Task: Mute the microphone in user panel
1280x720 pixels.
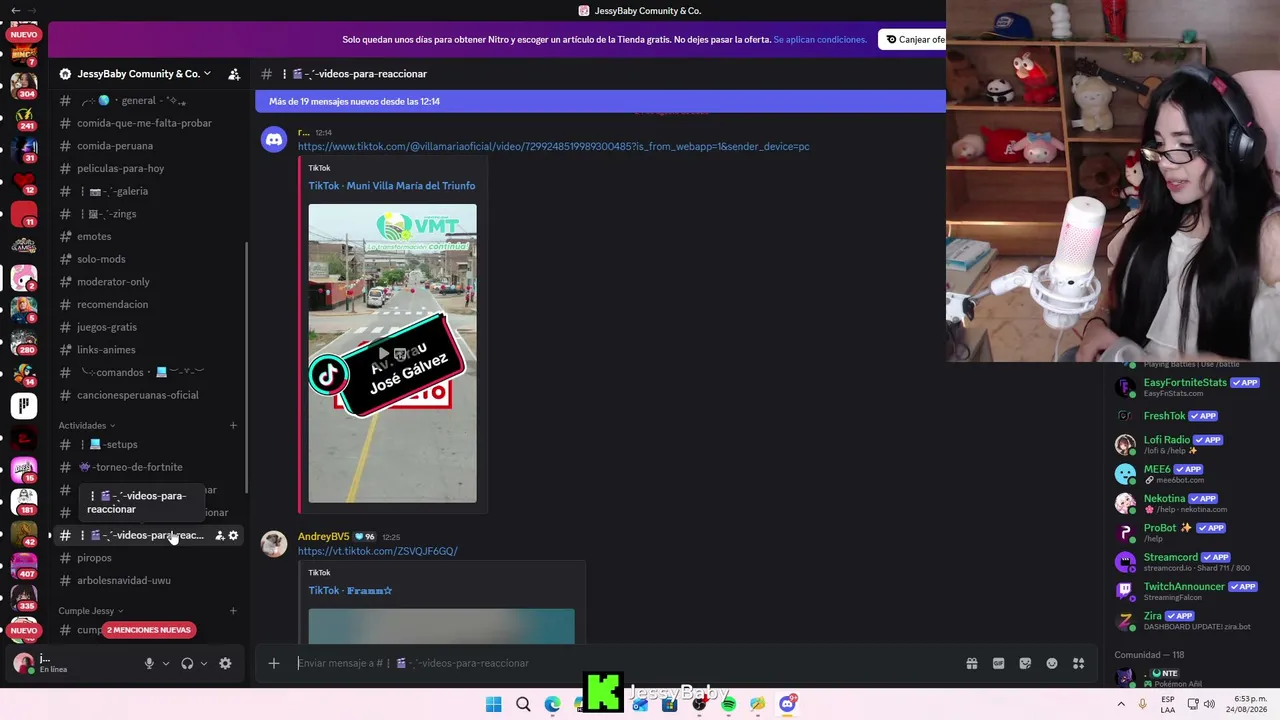Action: coord(149,663)
